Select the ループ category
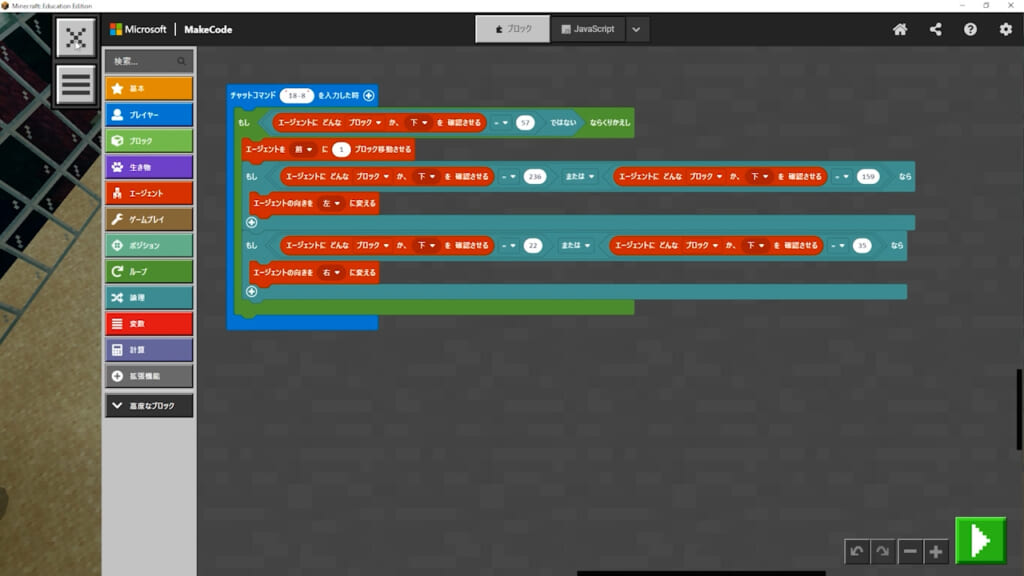Screen dimensions: 1024x576 coord(149,271)
